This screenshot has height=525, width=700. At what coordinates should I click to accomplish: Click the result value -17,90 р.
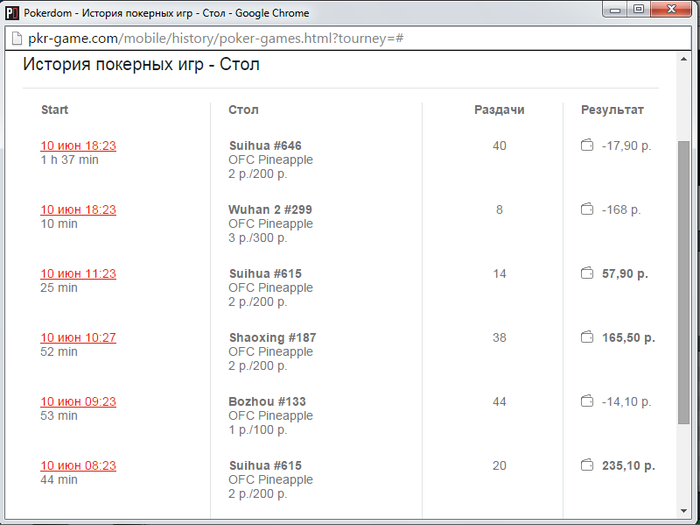[x=626, y=146]
